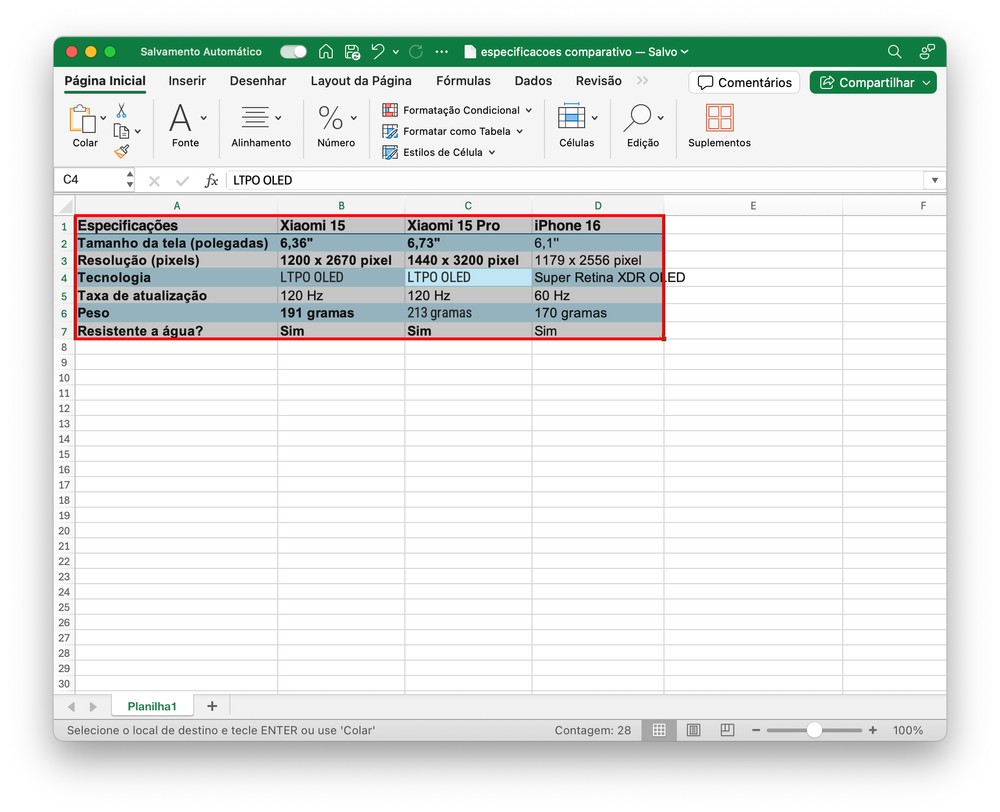Open the Fórmulas ribbon tab
Viewport: 1000px width, 812px height.
[x=463, y=81]
